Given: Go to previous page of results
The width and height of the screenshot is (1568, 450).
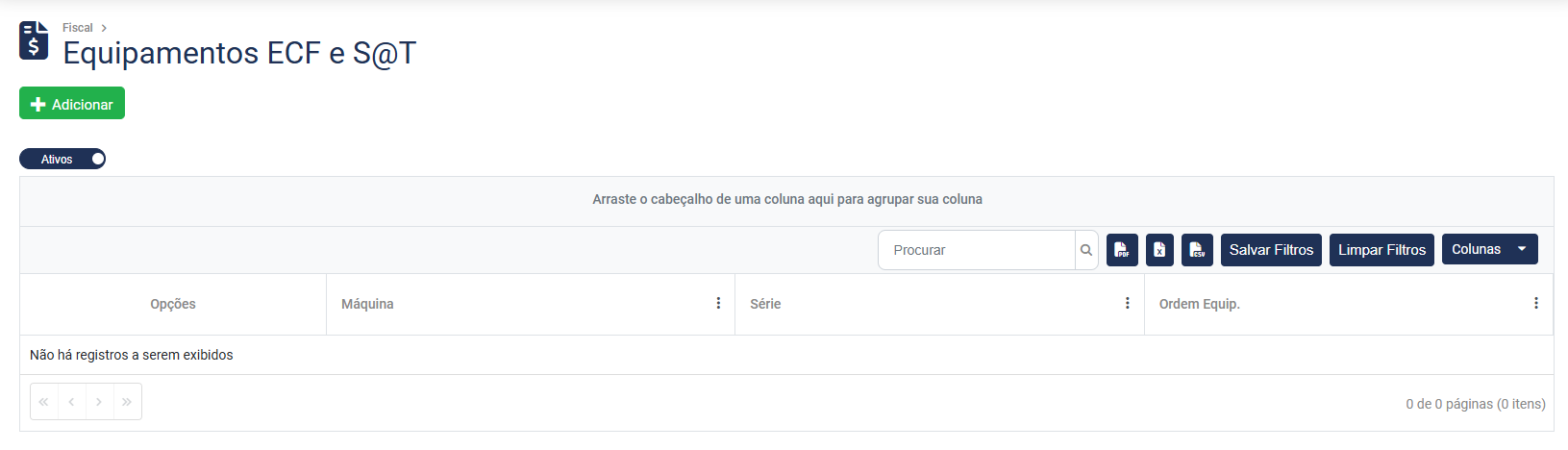Looking at the screenshot, I should coord(72,402).
